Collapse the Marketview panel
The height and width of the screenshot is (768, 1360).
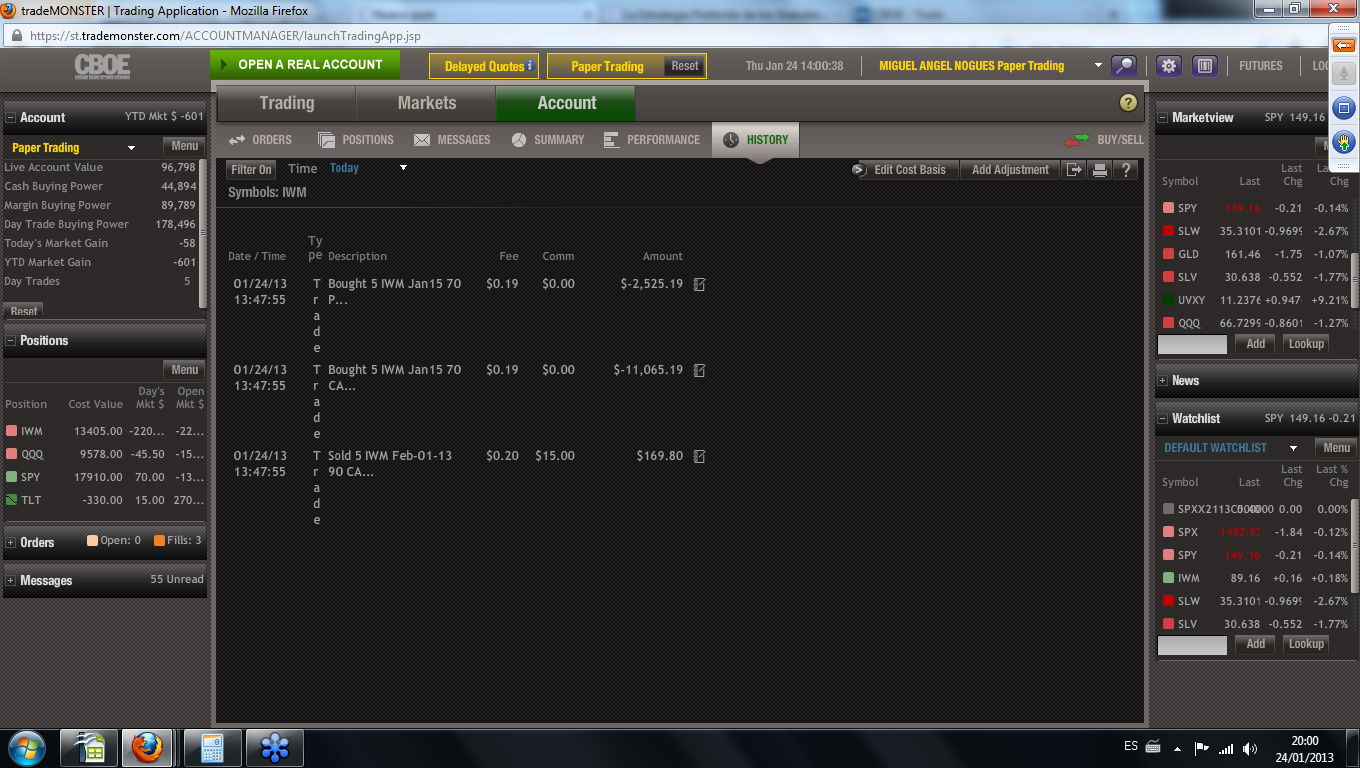pos(1163,118)
